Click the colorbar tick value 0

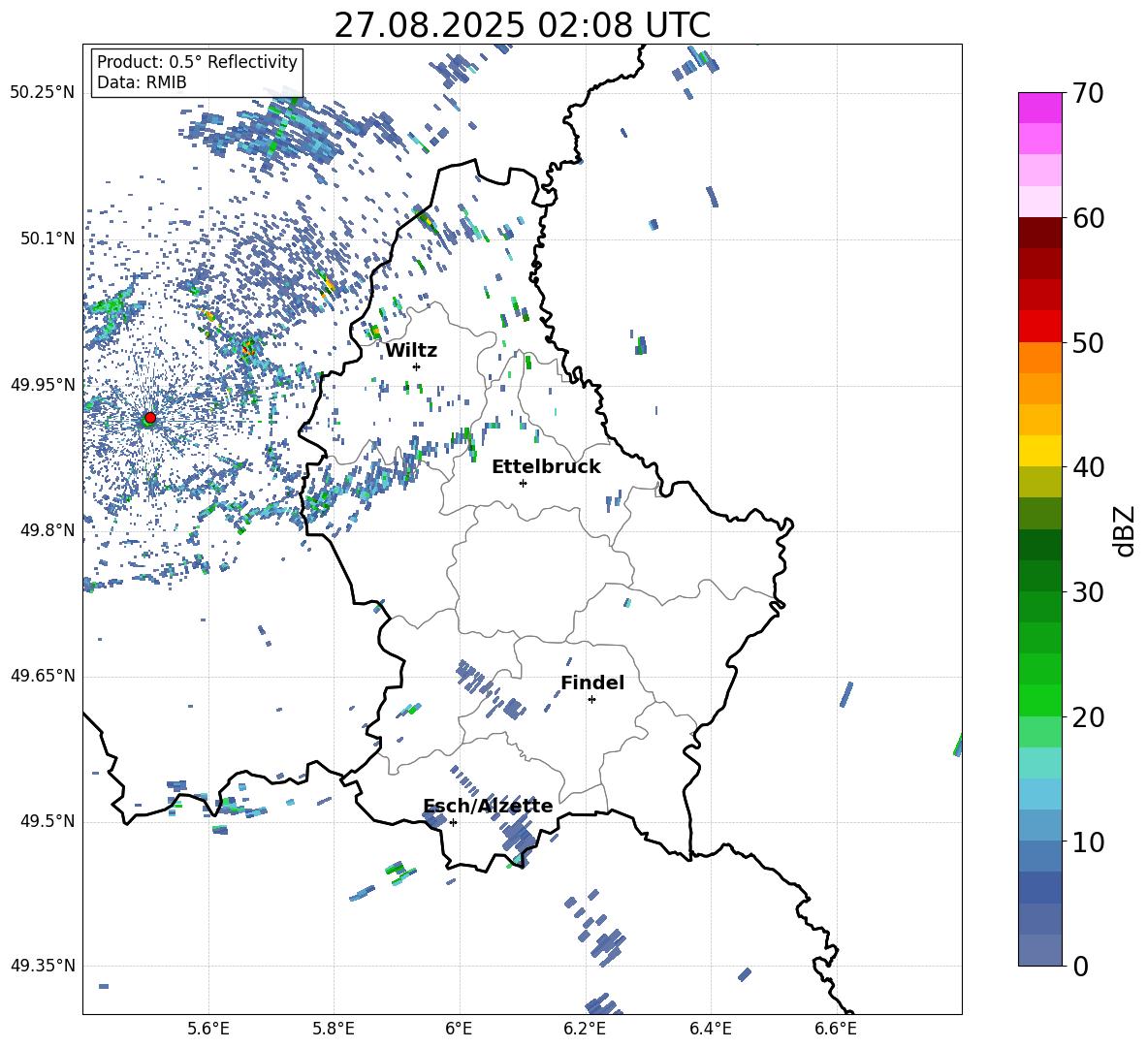pyautogui.click(x=1080, y=966)
